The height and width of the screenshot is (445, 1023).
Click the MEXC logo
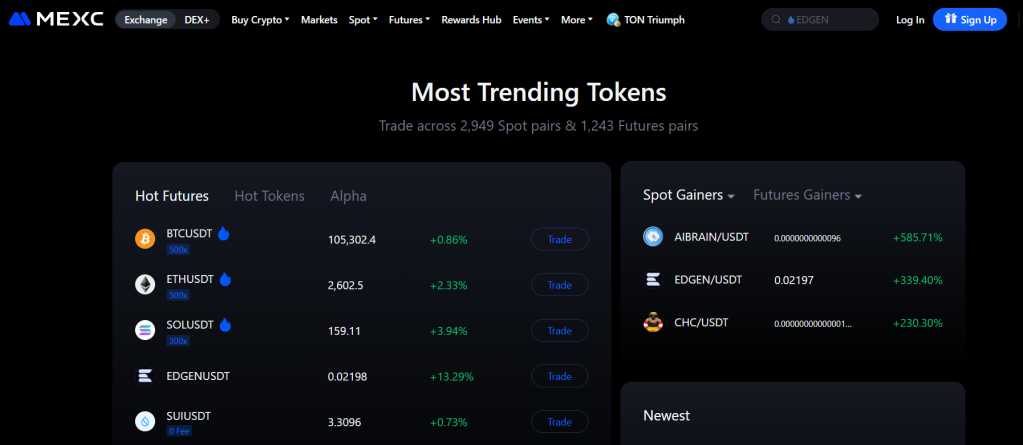pos(56,19)
